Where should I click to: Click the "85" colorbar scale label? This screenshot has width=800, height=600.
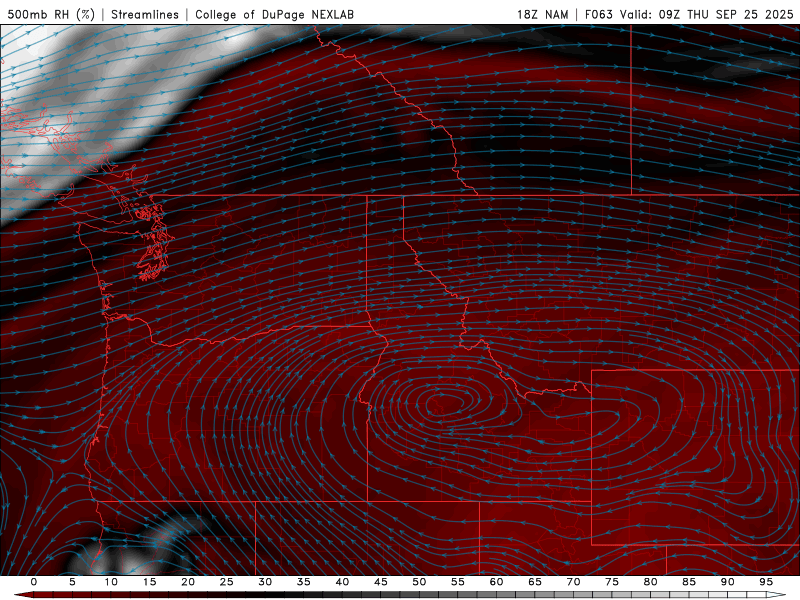pyautogui.click(x=689, y=582)
